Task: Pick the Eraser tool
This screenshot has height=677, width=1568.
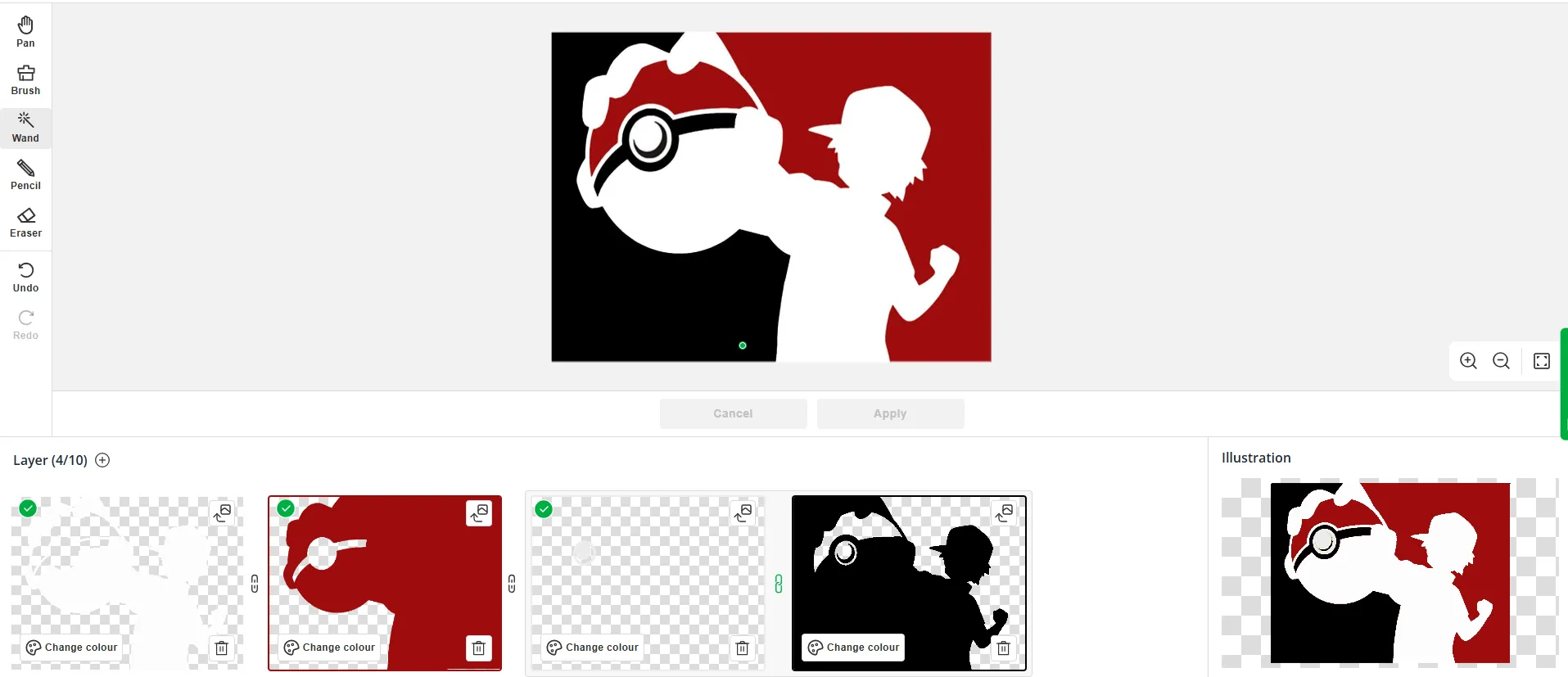Action: pos(25,222)
